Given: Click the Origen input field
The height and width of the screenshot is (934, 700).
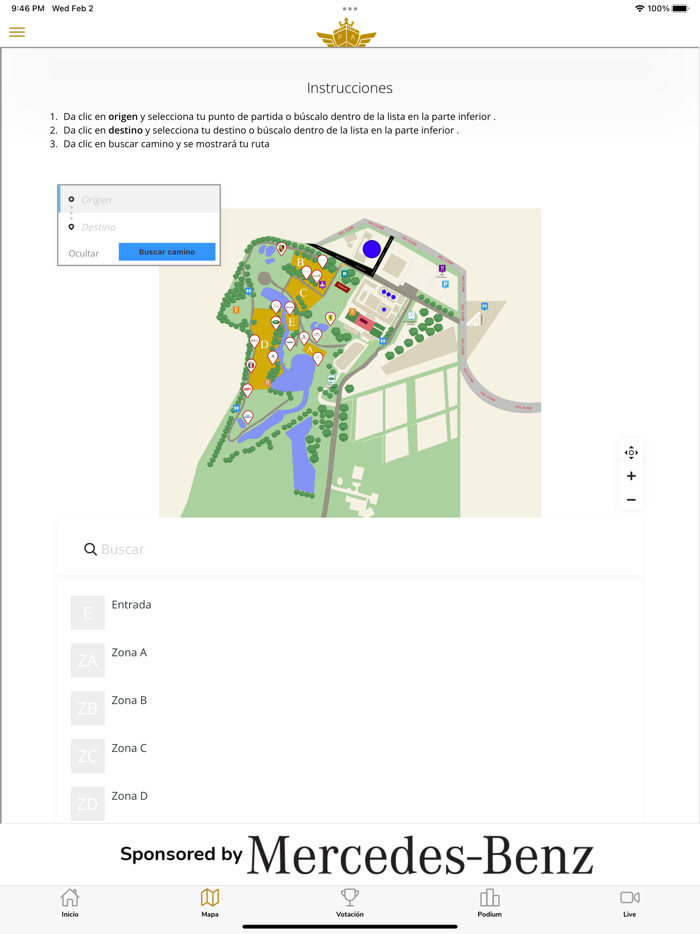Looking at the screenshot, I should pos(139,200).
